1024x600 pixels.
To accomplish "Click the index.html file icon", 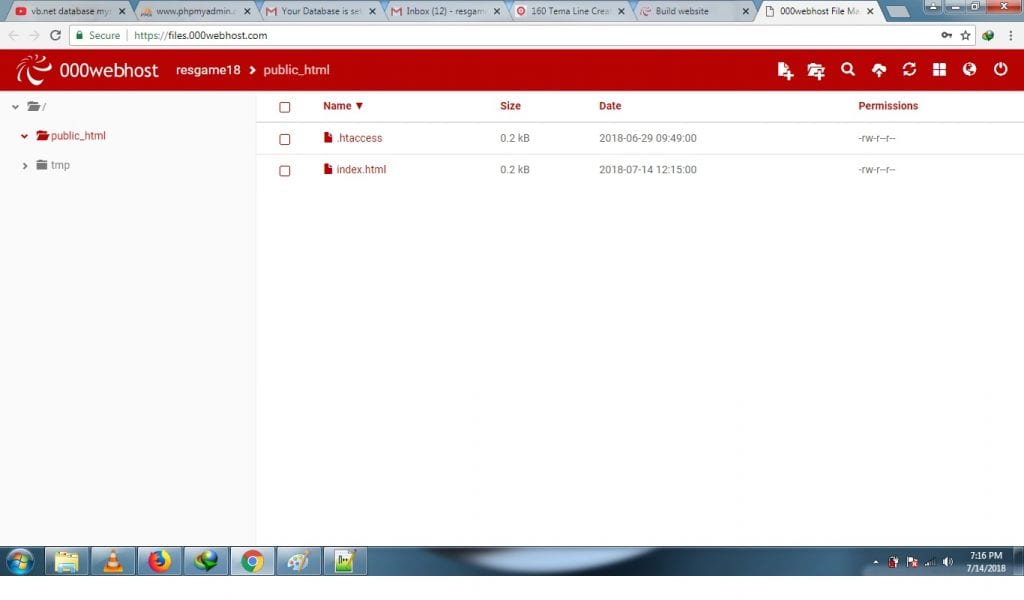I will [328, 168].
